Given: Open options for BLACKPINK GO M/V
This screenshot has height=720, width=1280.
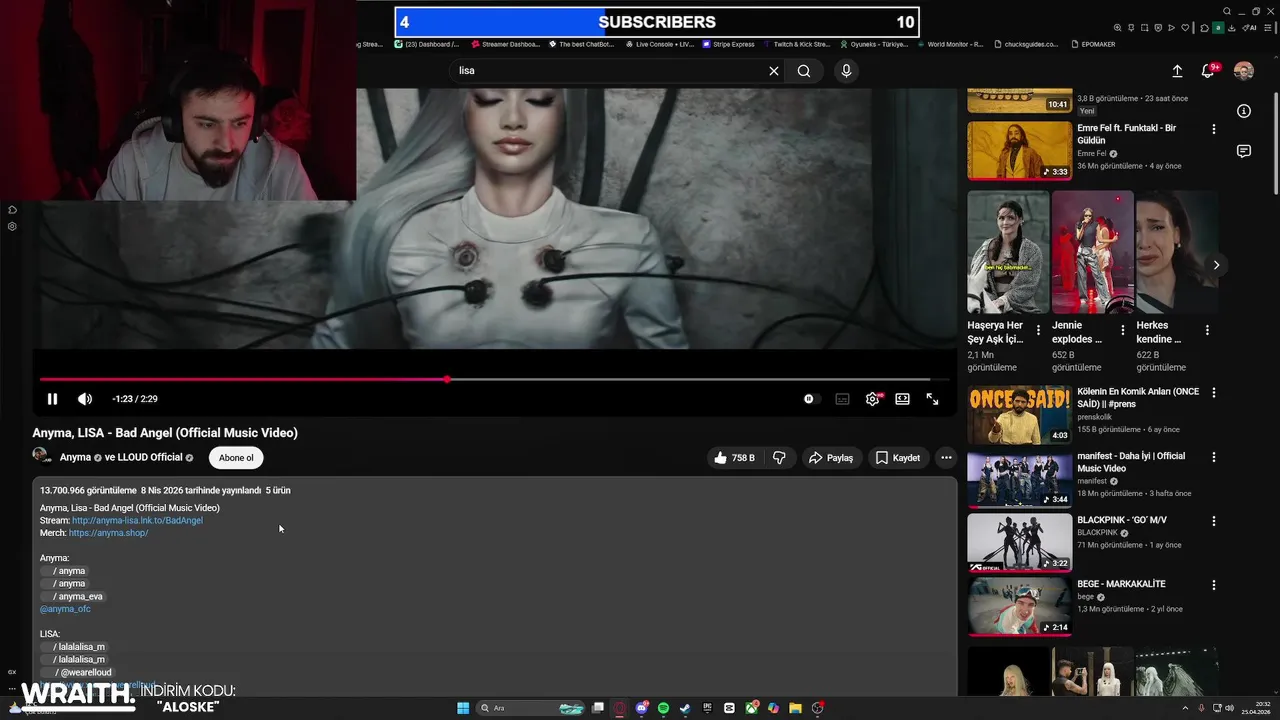Looking at the screenshot, I should pos(1214,521).
